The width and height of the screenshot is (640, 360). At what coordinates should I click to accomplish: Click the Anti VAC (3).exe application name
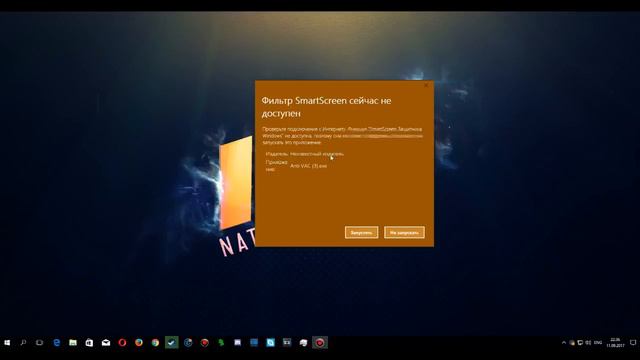pyautogui.click(x=309, y=166)
